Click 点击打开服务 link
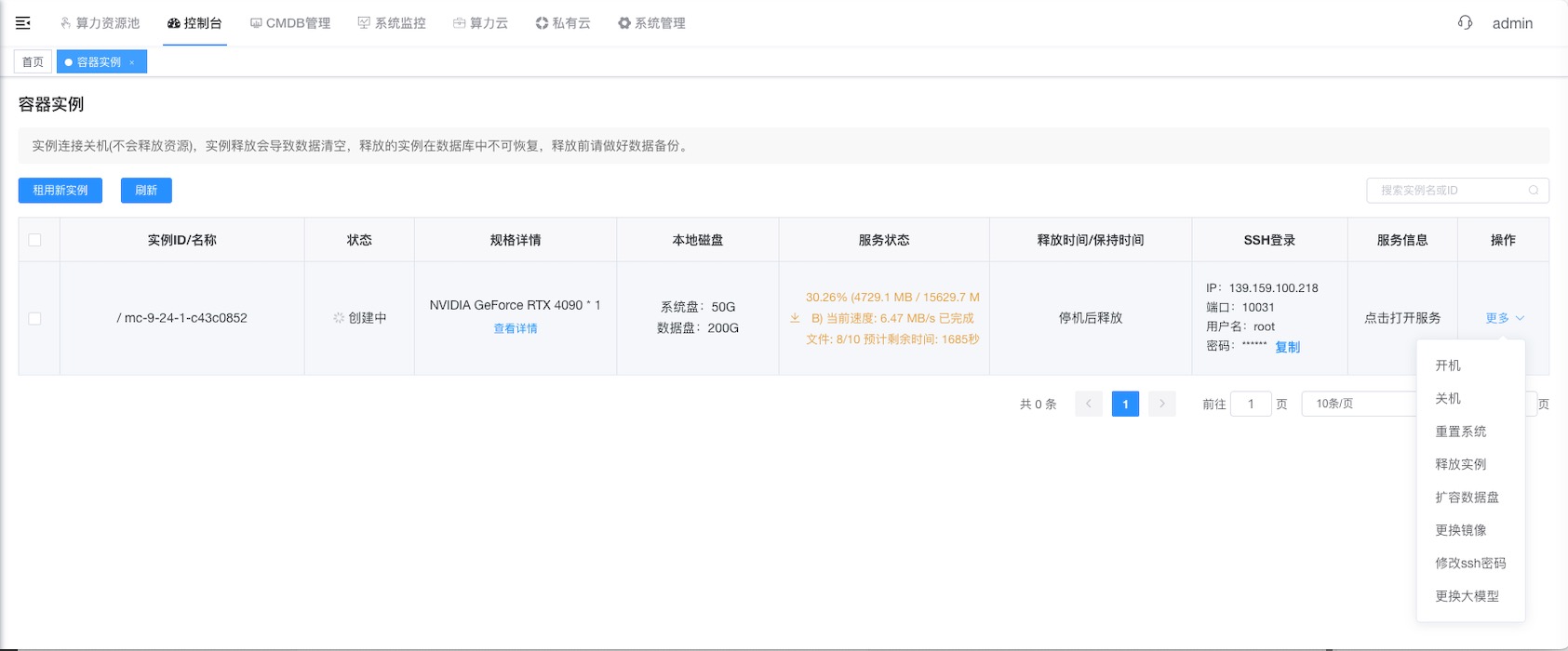The width and height of the screenshot is (1568, 651). (x=1402, y=318)
